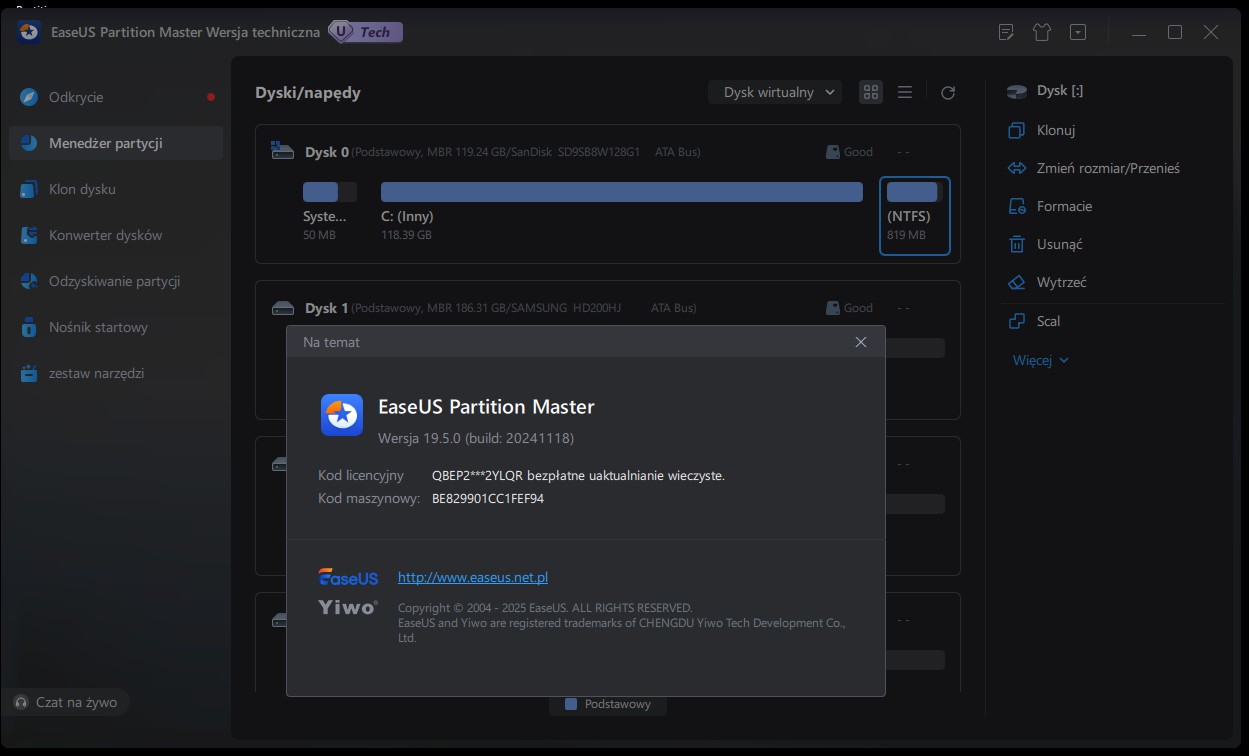This screenshot has width=1249, height=756.
Task: Open the Odkrycie sidebar section
Action: (116, 97)
